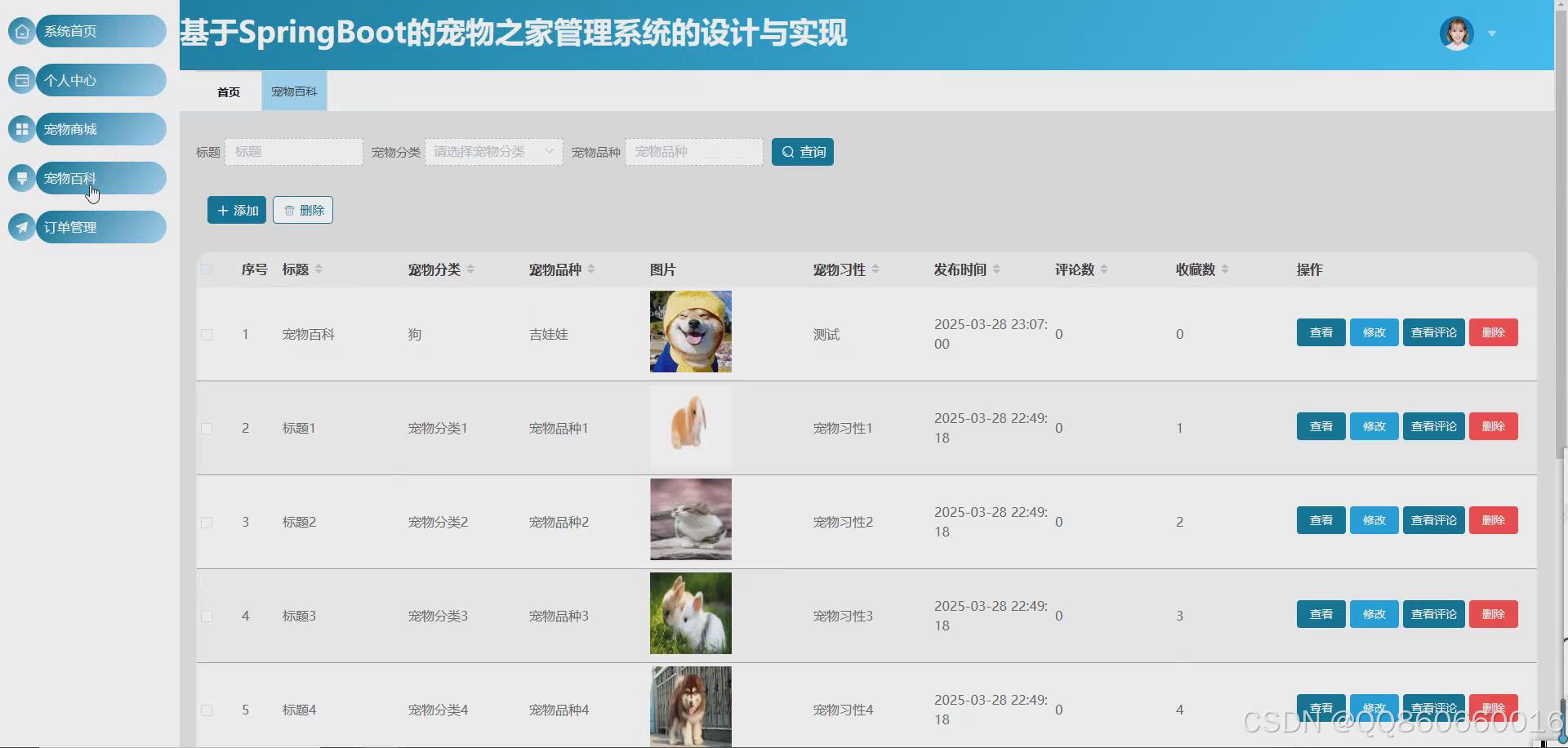Check the checkbox for row 标题3
The width and height of the screenshot is (1568, 748).
(207, 617)
